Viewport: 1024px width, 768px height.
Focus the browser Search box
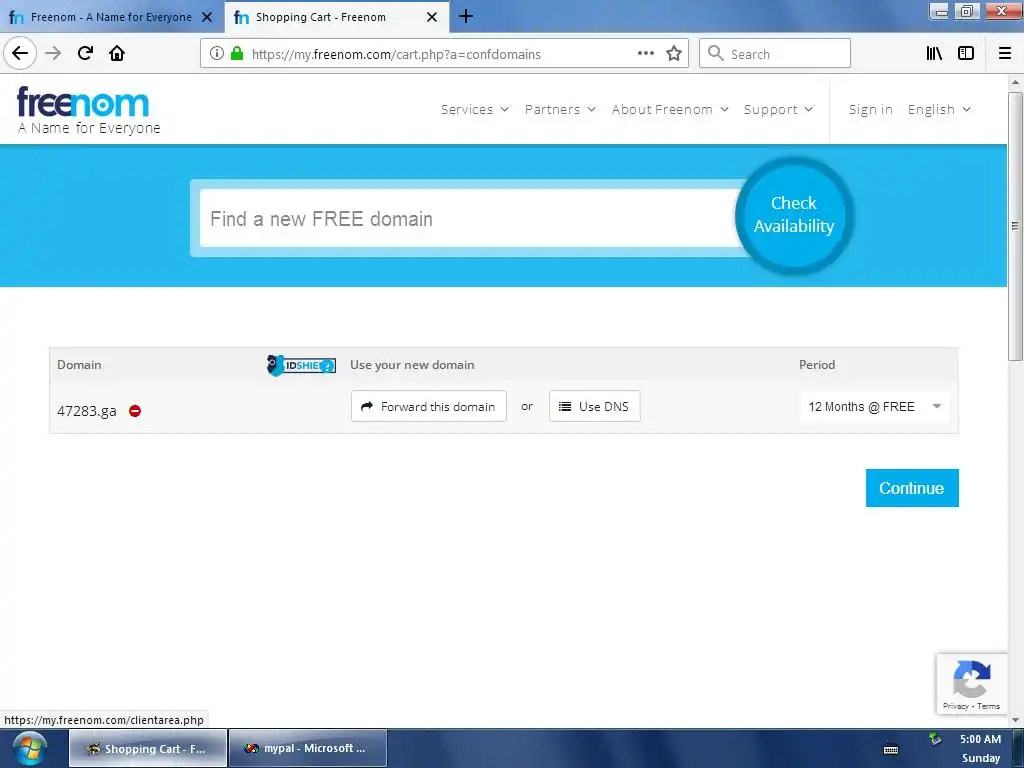point(775,54)
